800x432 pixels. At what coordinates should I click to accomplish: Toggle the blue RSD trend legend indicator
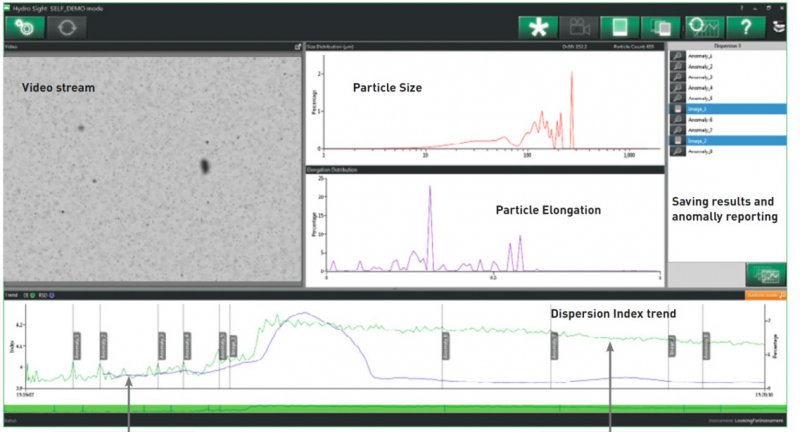pyautogui.click(x=52, y=296)
